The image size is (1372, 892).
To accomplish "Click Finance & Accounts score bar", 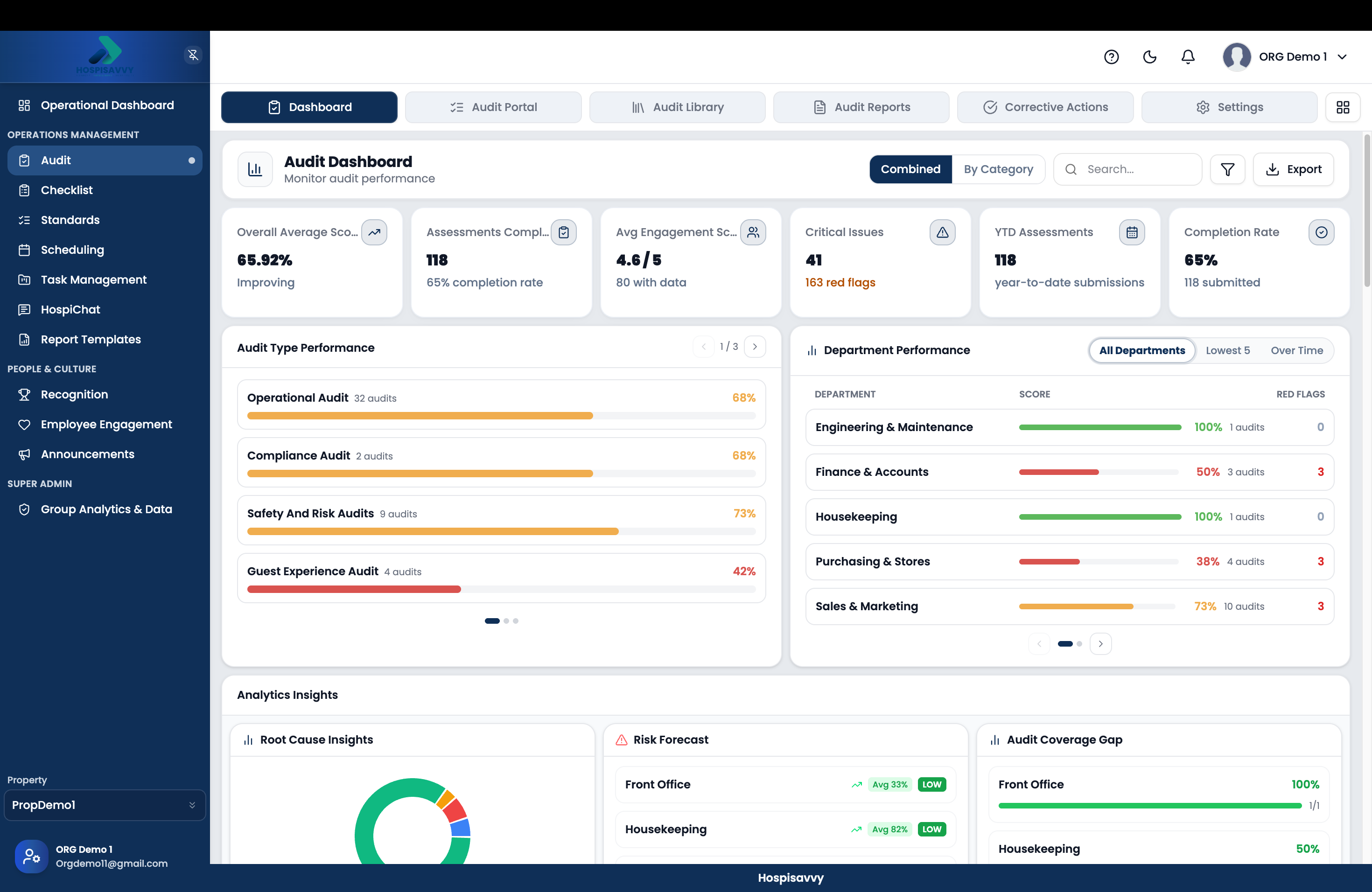I will click(x=1099, y=472).
